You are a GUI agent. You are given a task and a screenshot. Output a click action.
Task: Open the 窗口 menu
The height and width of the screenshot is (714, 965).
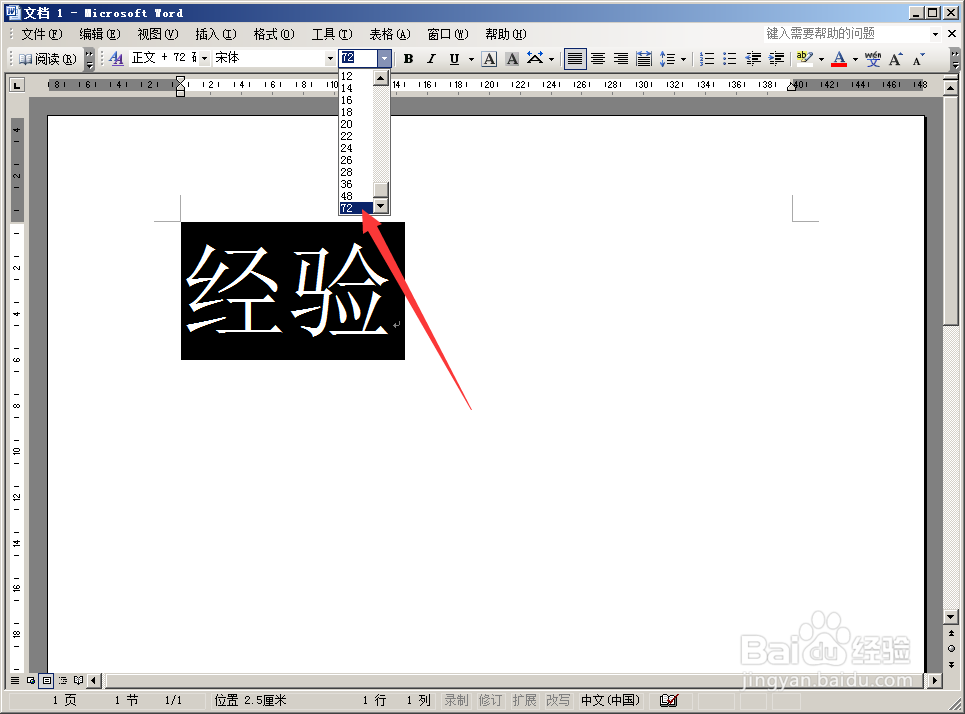[448, 34]
